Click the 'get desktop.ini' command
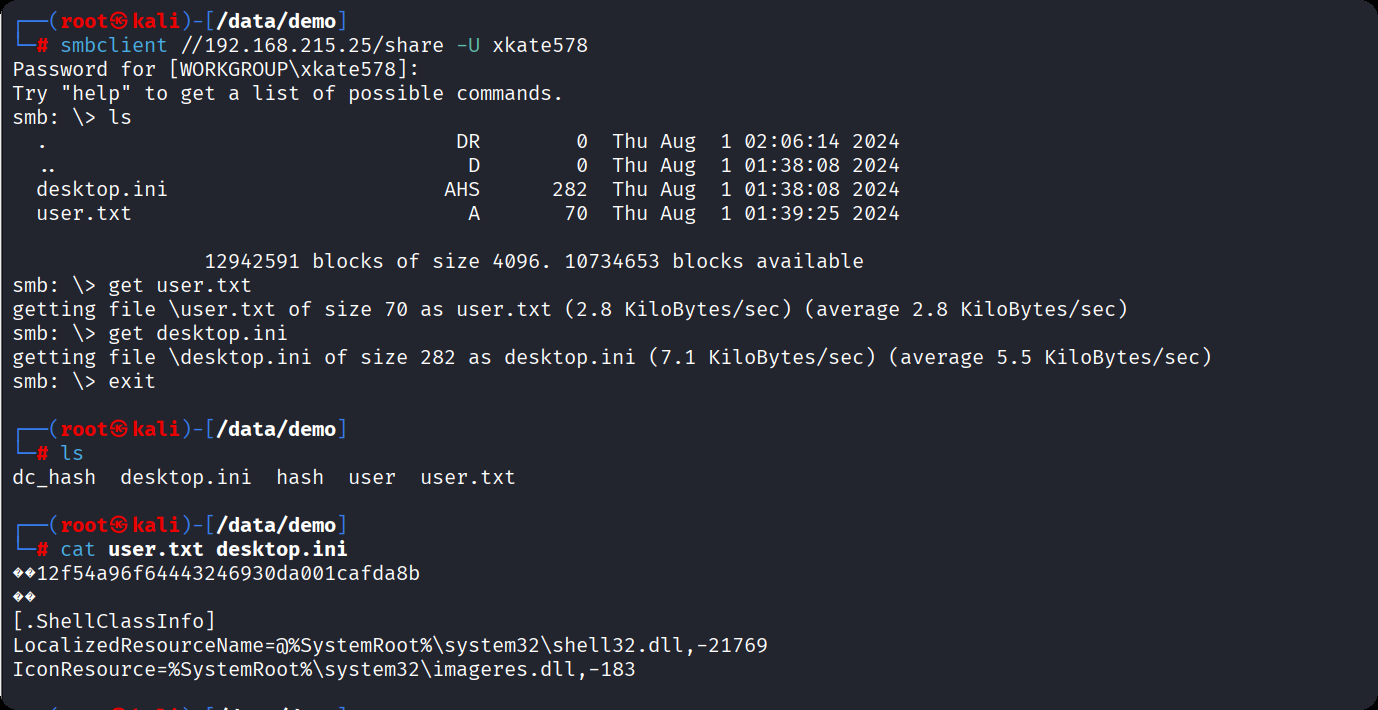This screenshot has width=1378, height=710. point(198,333)
